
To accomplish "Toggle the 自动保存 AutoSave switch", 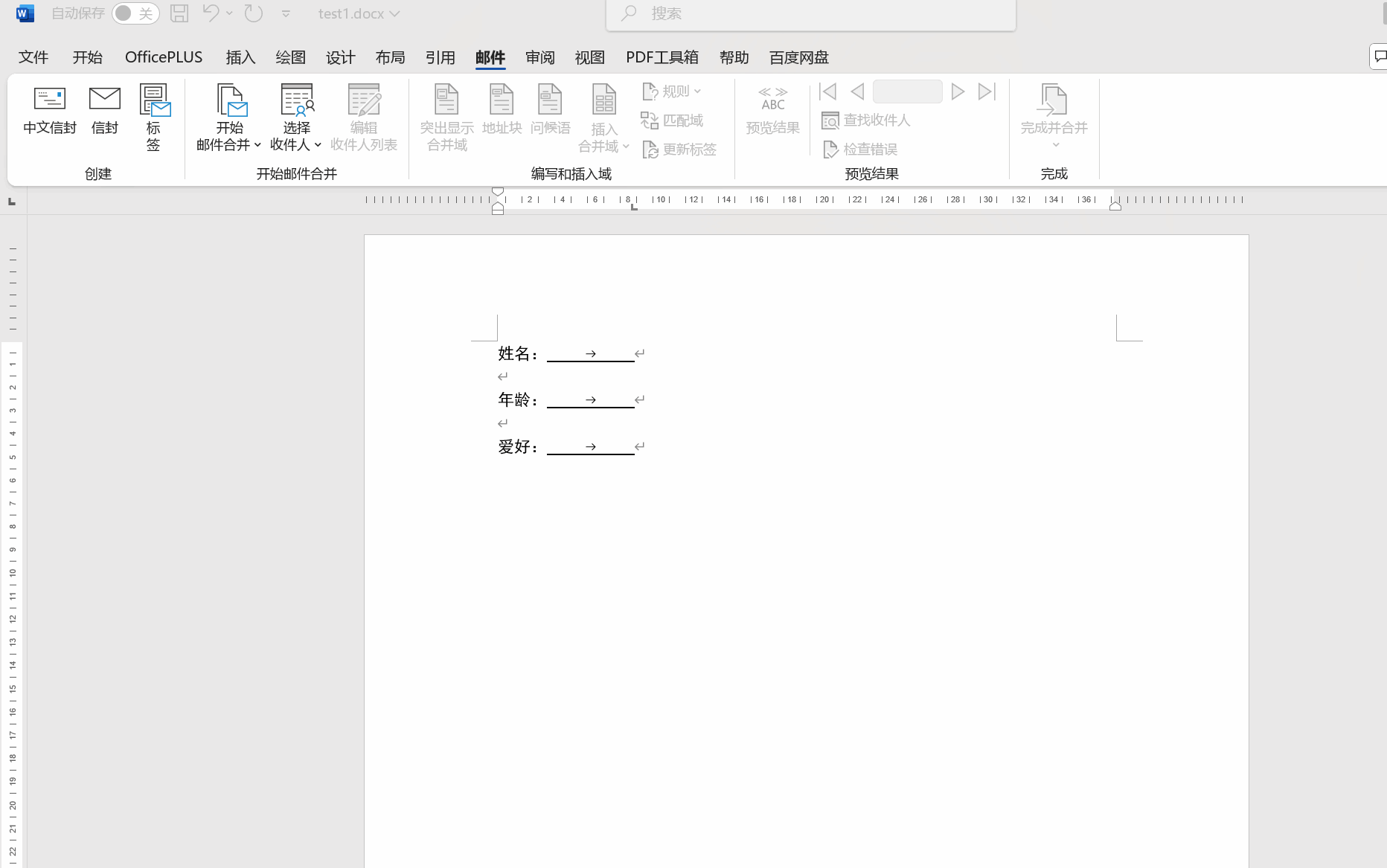I will pos(135,13).
